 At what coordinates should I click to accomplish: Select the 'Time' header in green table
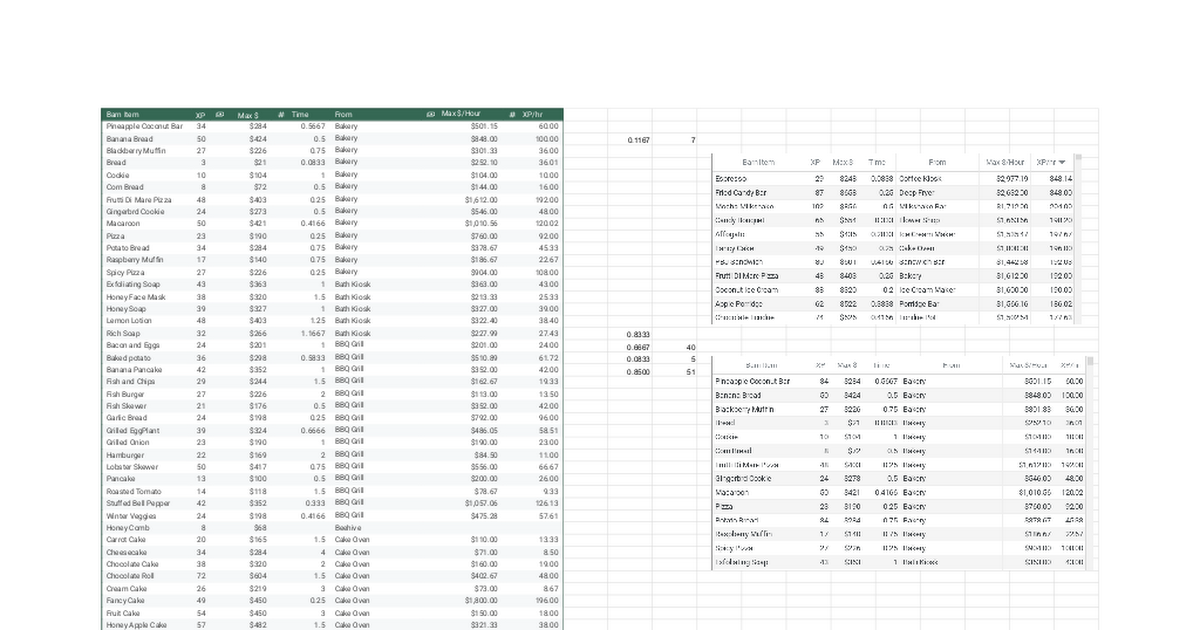pos(300,114)
